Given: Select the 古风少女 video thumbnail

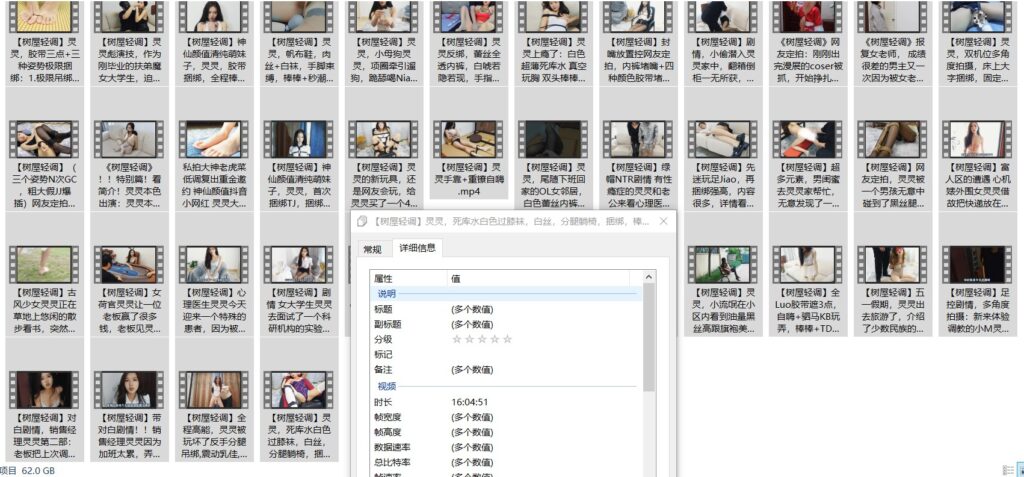Looking at the screenshot, I should click(40, 264).
